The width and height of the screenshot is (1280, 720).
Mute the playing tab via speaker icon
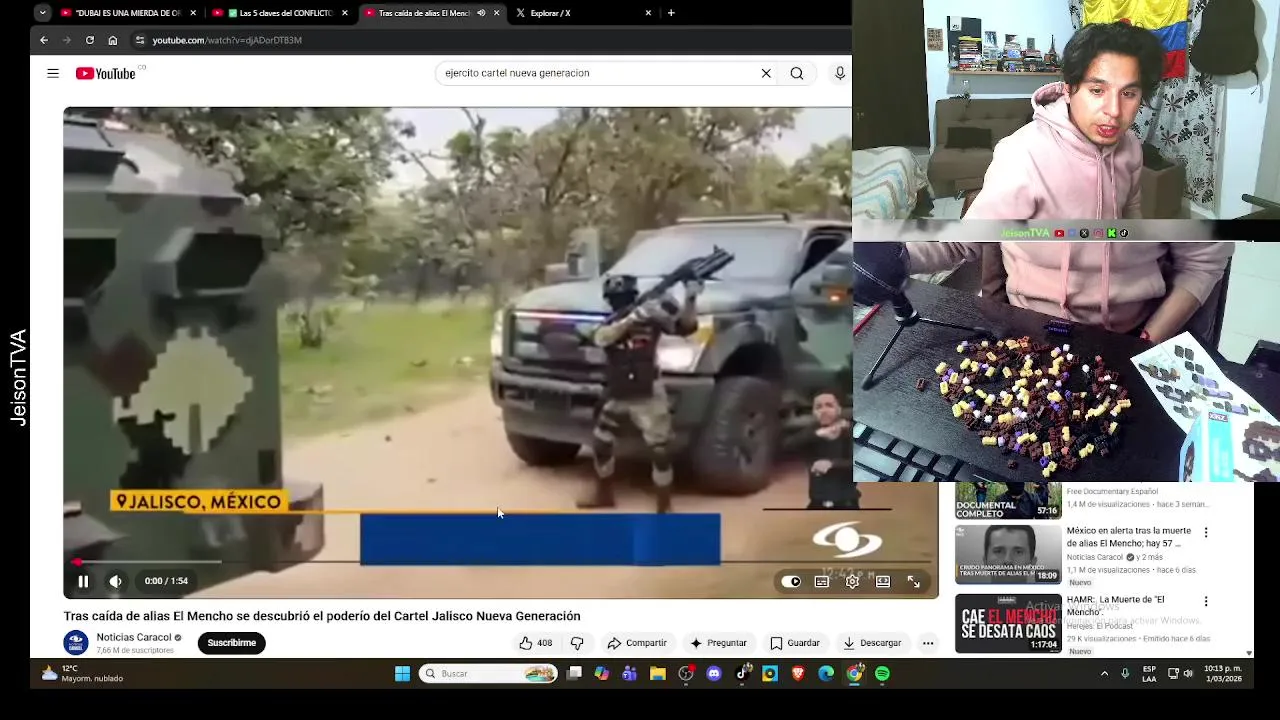pyautogui.click(x=481, y=13)
